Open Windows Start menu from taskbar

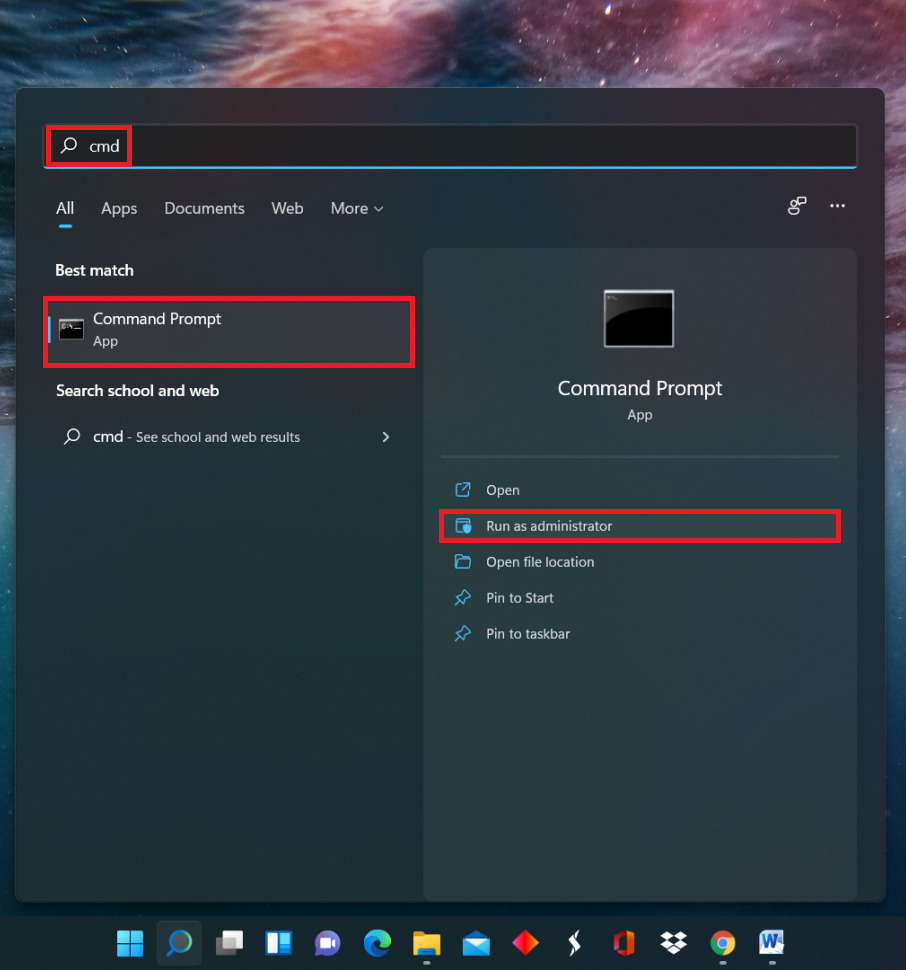click(x=130, y=943)
